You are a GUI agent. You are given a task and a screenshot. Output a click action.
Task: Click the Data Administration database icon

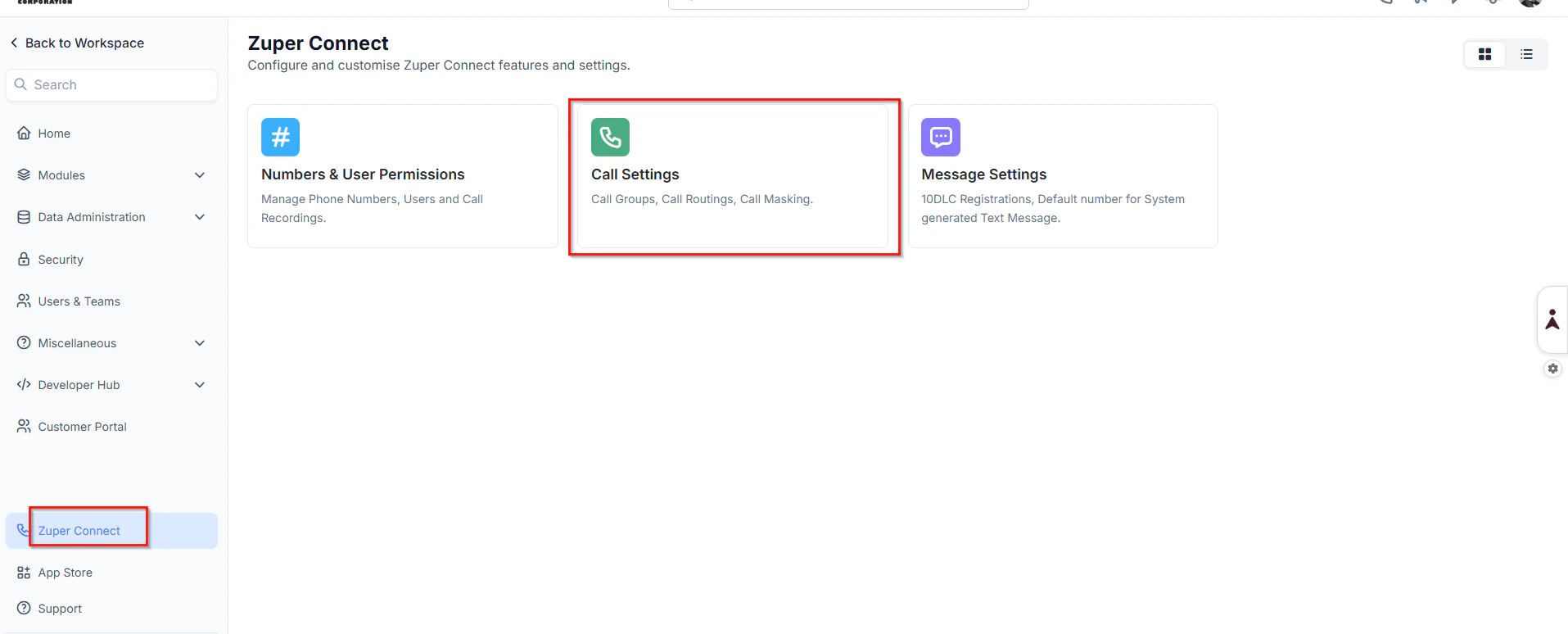click(x=24, y=217)
